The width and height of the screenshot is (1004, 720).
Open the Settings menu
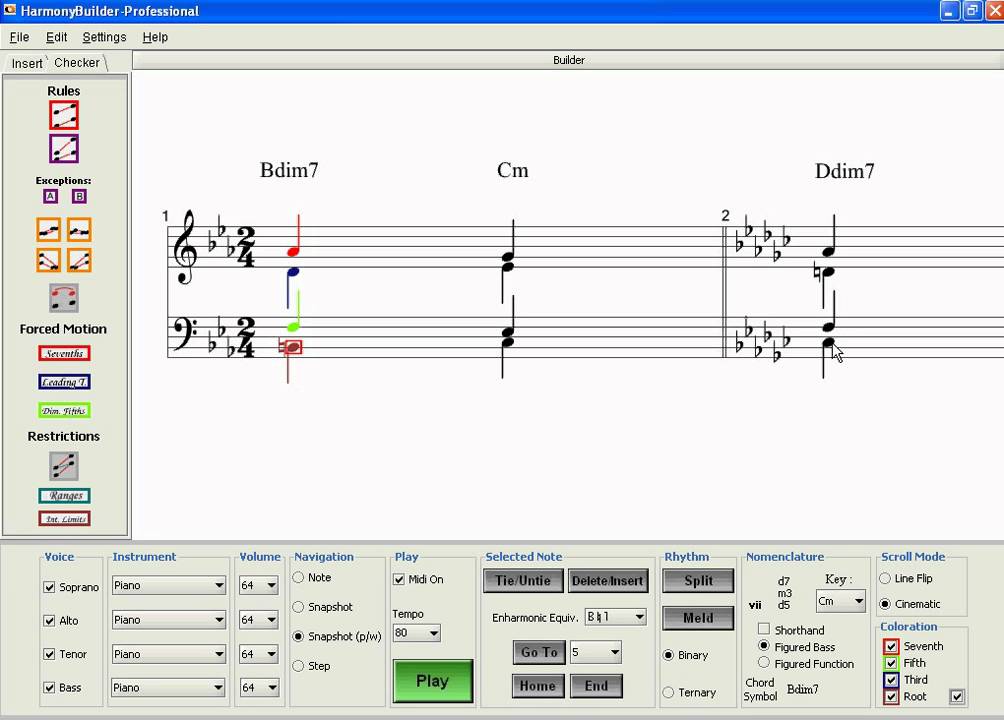coord(104,37)
